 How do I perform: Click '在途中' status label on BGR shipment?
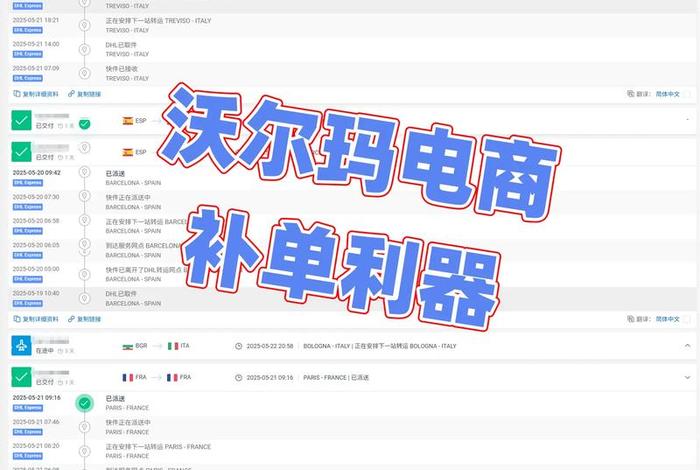pos(45,351)
